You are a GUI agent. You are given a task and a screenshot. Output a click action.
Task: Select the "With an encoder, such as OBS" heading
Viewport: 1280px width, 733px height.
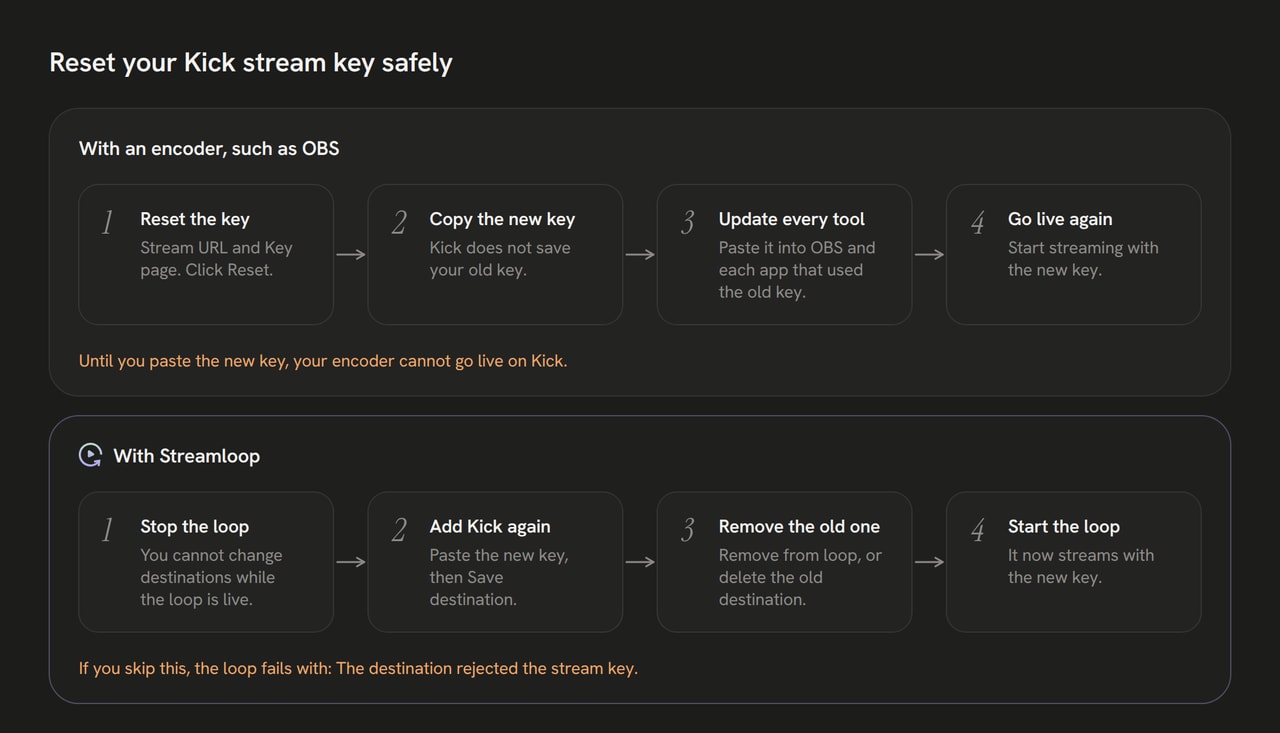[x=209, y=148]
